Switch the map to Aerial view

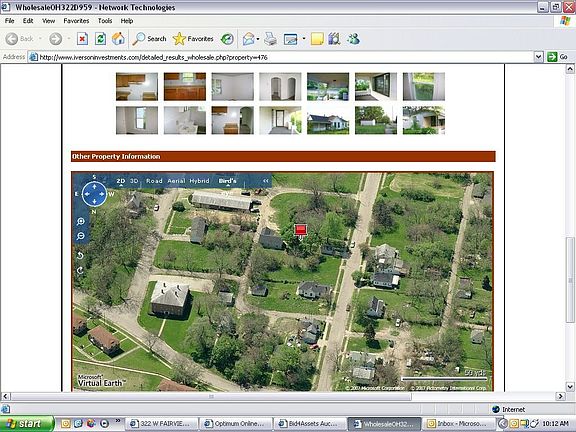[176, 181]
